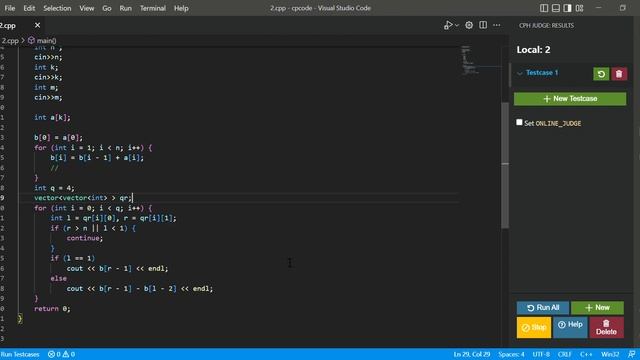
Task: Click the editor vertical scrollbar thumb
Action: pyautogui.click(x=505, y=165)
